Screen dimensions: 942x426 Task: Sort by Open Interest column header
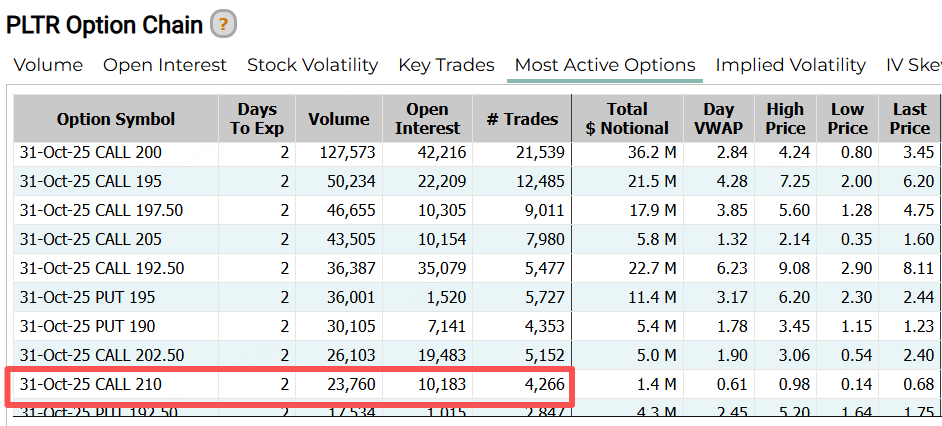click(427, 119)
